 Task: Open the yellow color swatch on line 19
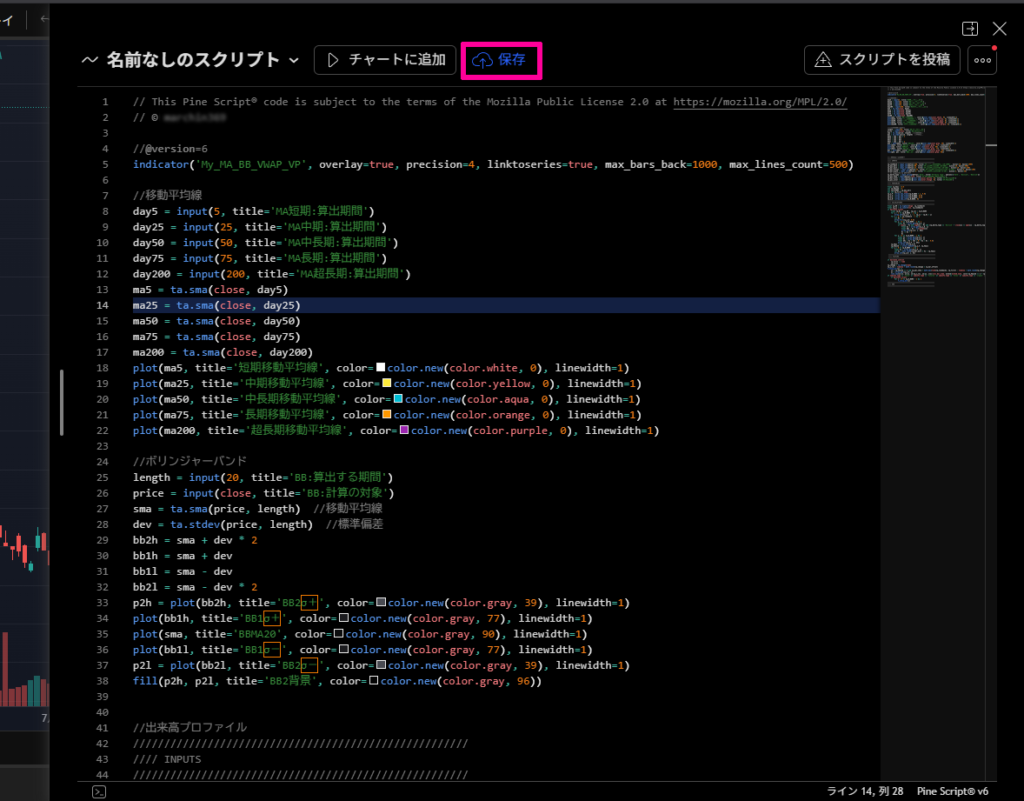[387, 384]
